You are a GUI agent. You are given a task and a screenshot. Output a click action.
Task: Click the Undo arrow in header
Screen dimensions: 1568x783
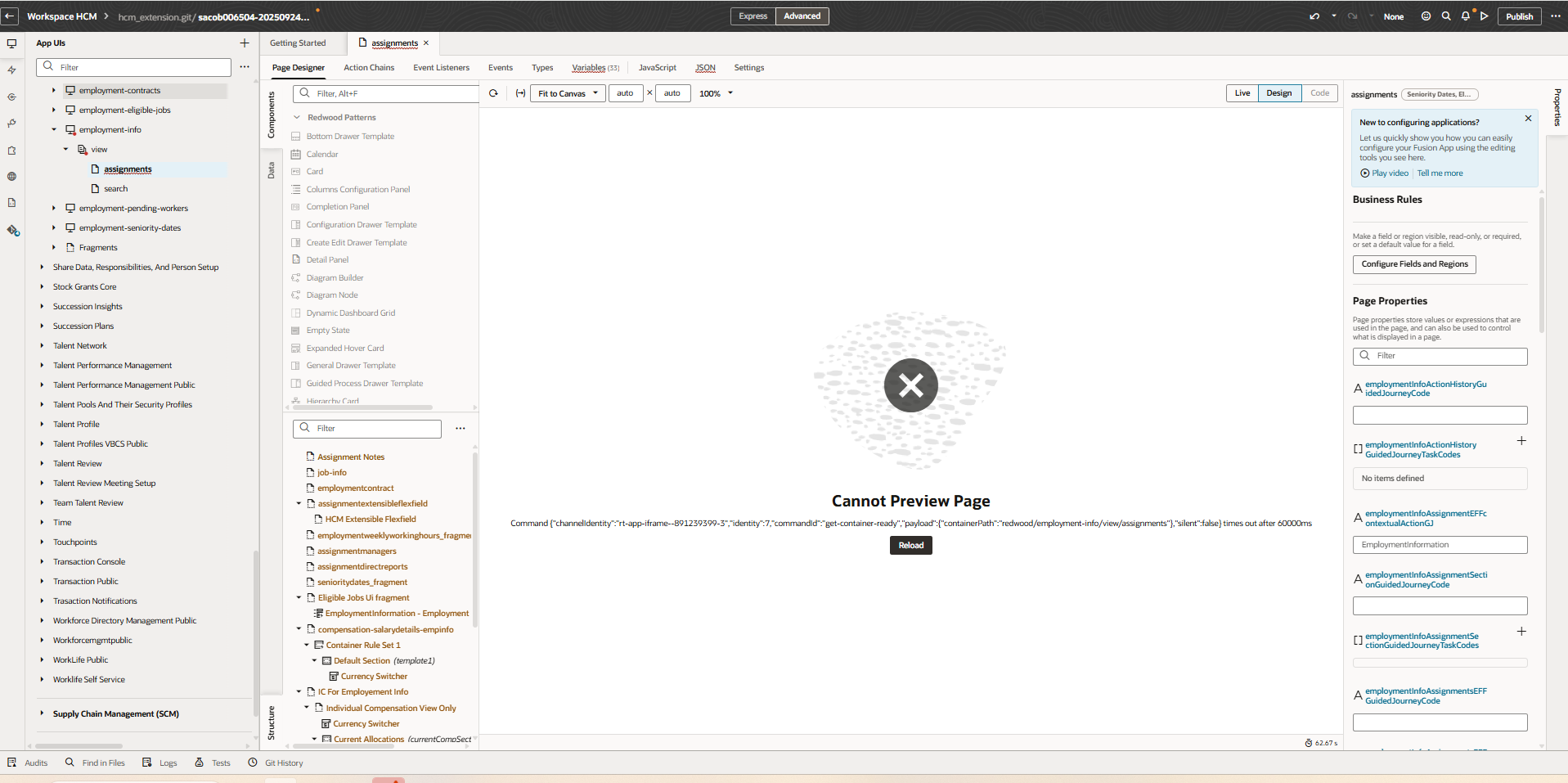(x=1314, y=16)
